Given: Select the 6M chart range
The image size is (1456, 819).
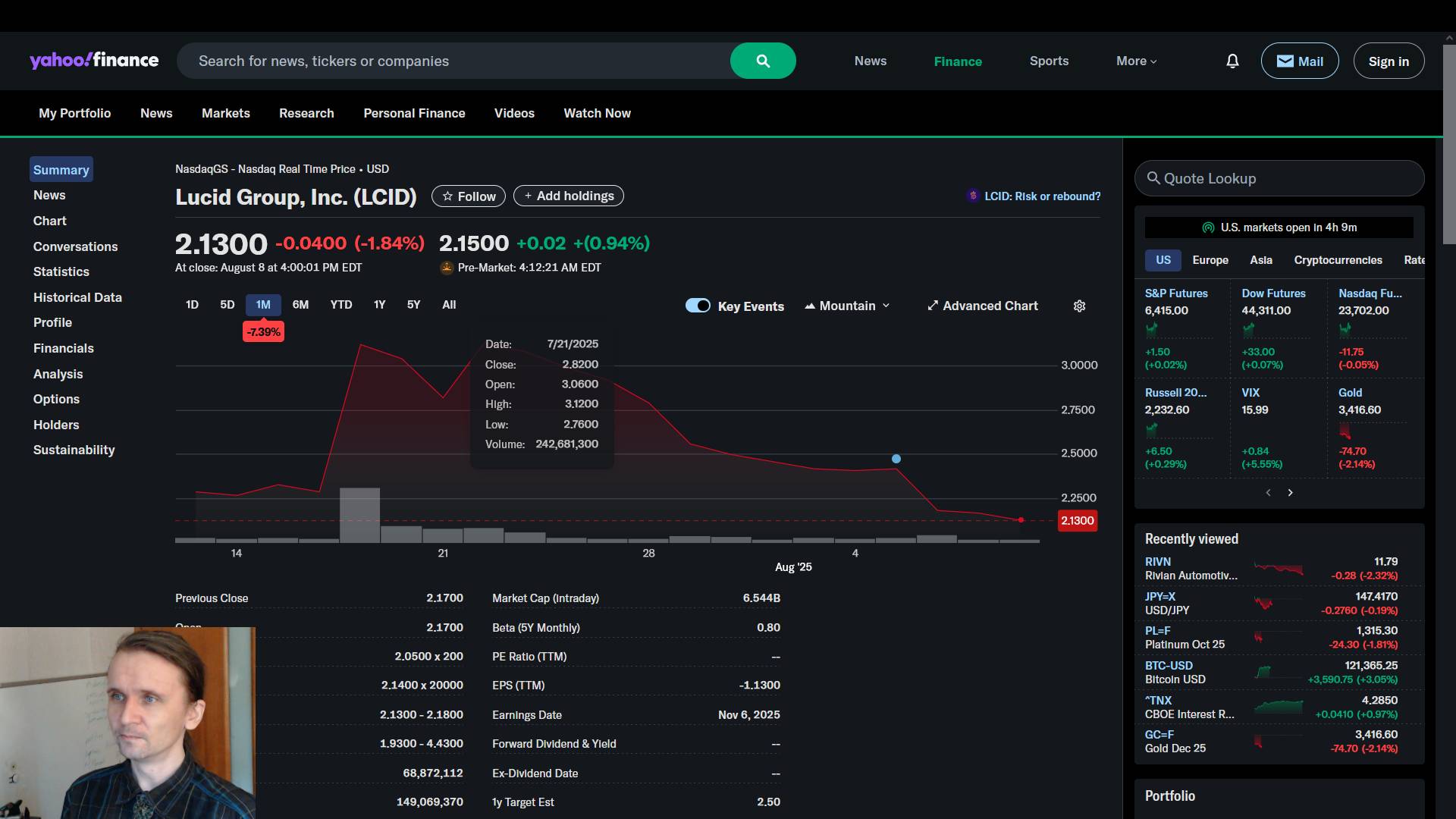Looking at the screenshot, I should pyautogui.click(x=300, y=305).
